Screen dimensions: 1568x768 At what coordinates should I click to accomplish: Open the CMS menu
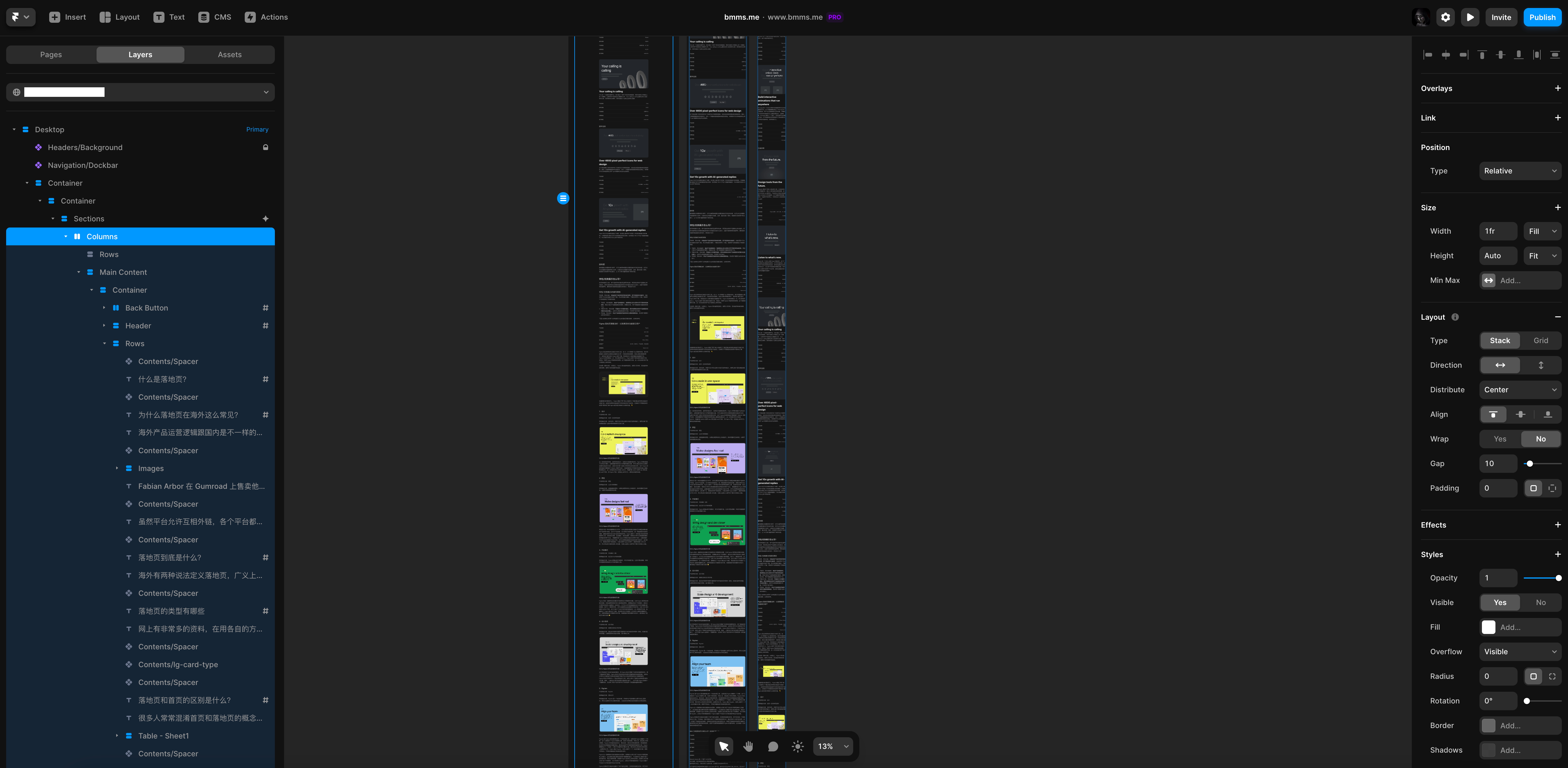[x=215, y=17]
